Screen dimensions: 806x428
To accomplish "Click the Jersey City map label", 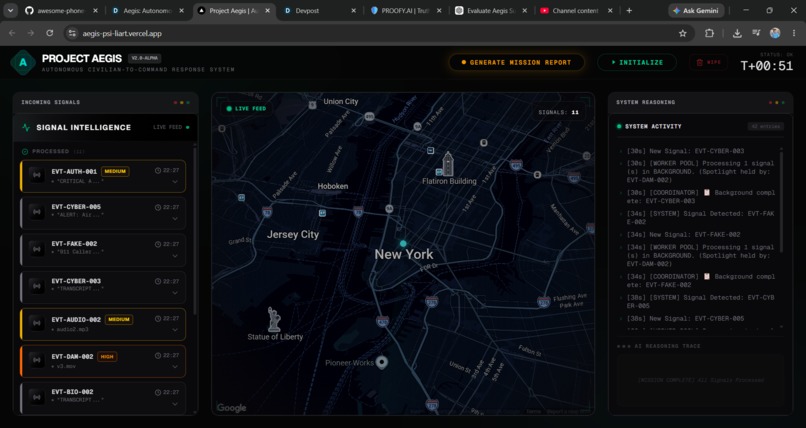I will (293, 234).
